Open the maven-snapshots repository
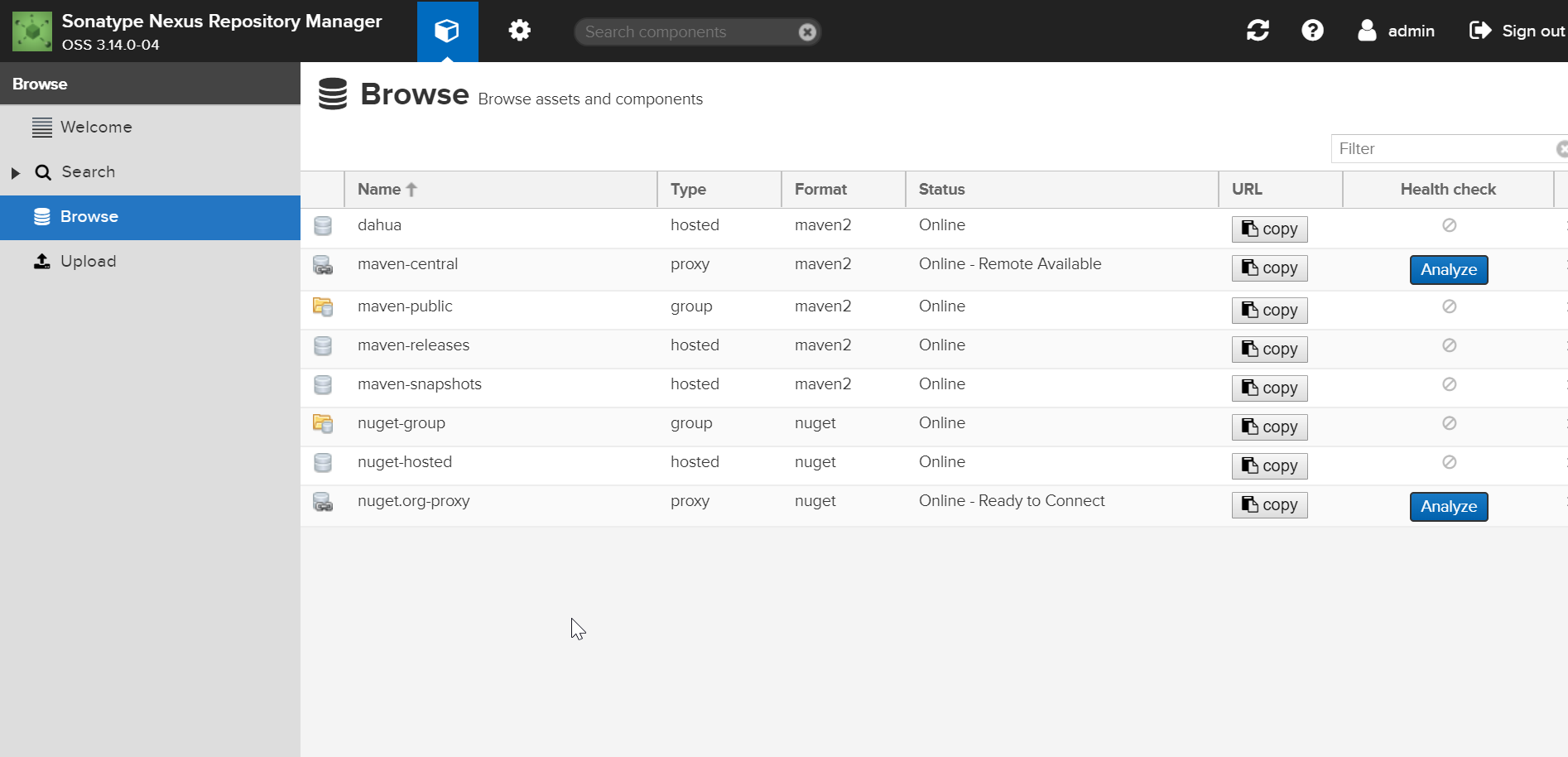 coord(934,388)
